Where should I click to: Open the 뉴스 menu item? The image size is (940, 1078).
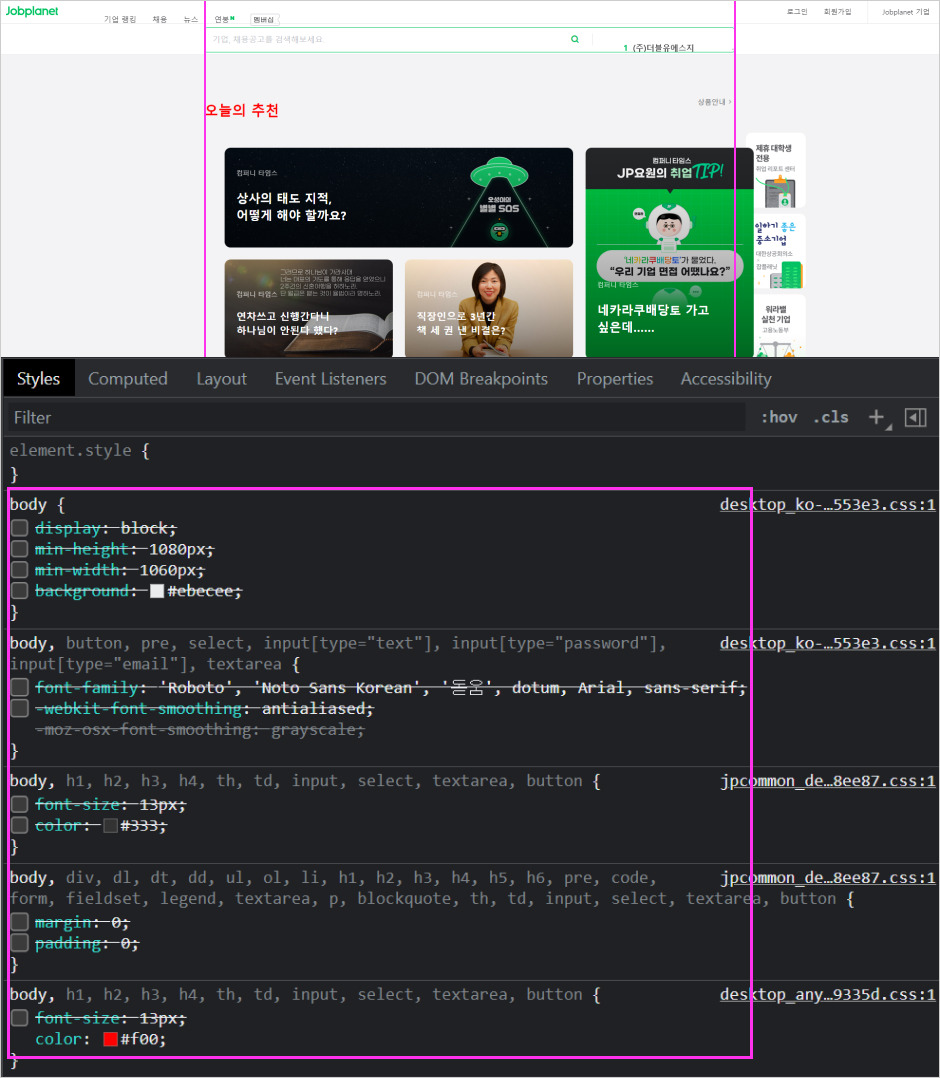tap(190, 19)
